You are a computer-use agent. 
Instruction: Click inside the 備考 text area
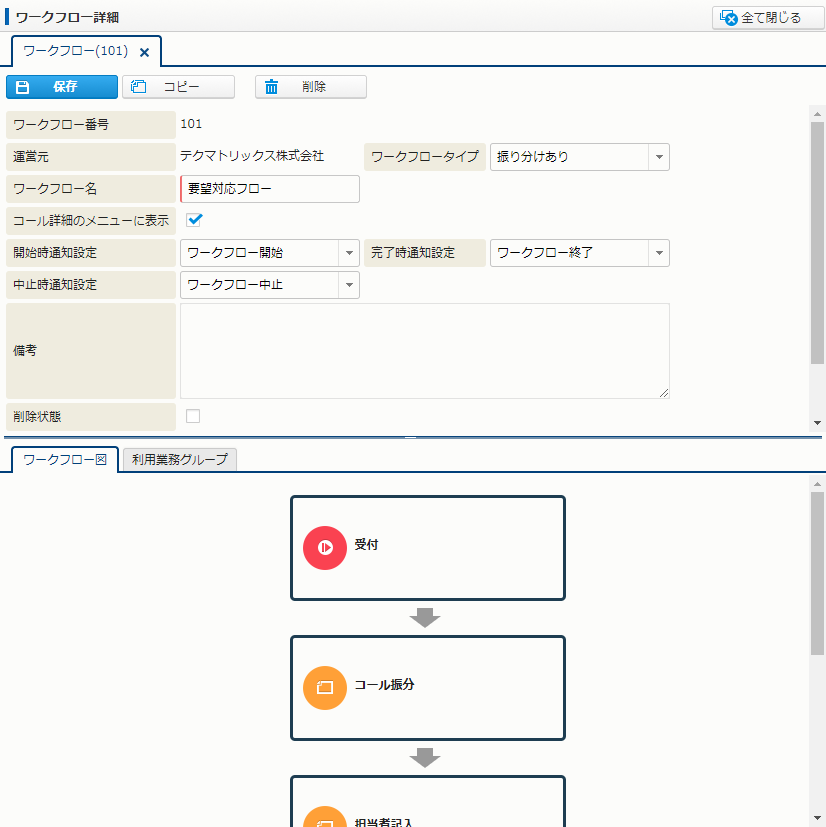[424, 351]
